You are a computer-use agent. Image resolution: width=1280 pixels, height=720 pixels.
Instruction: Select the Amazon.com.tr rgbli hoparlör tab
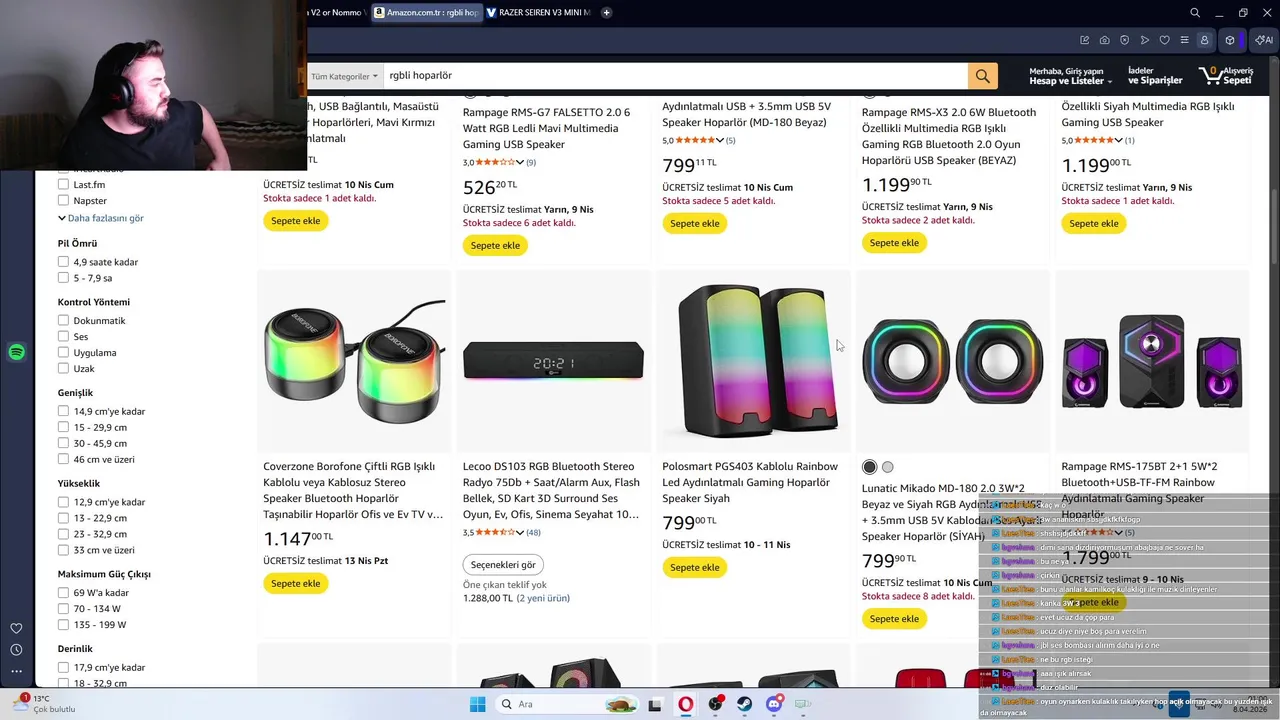(x=425, y=13)
